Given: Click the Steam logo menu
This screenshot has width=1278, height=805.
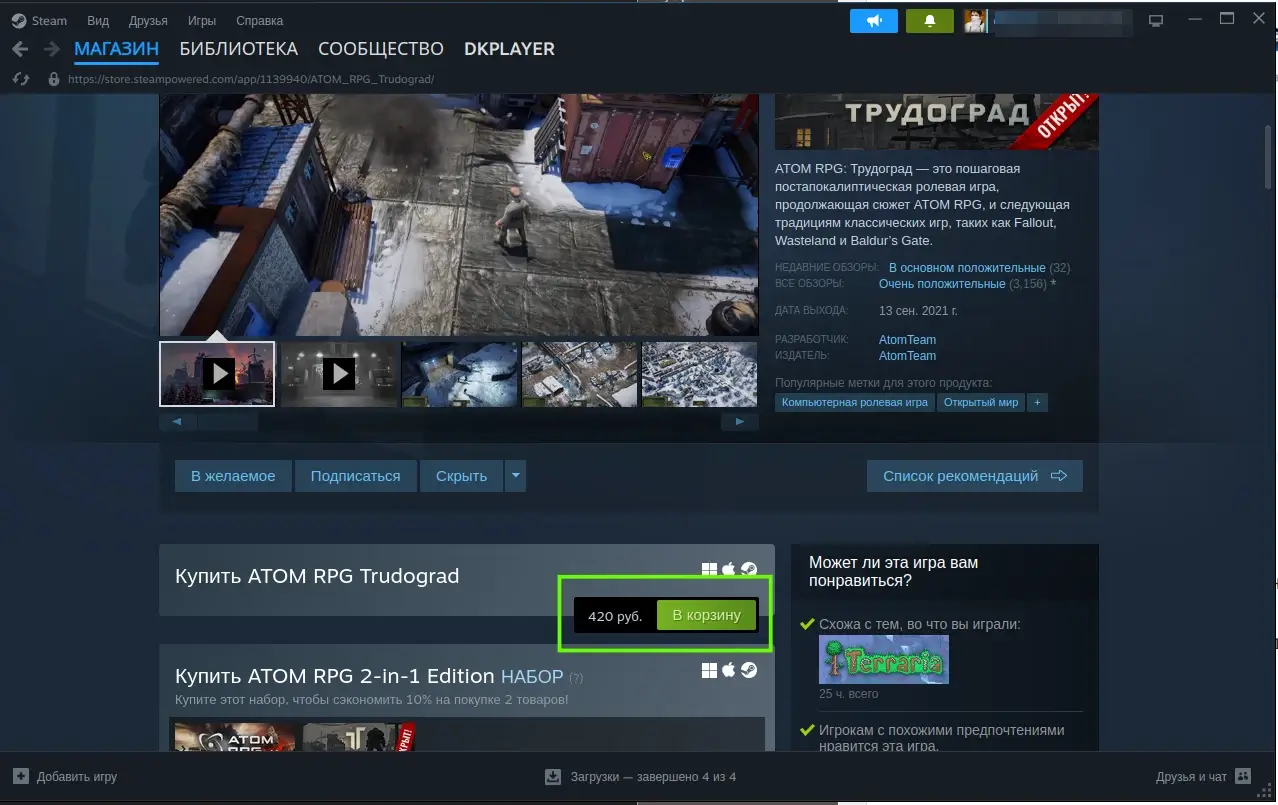Looking at the screenshot, I should point(39,20).
